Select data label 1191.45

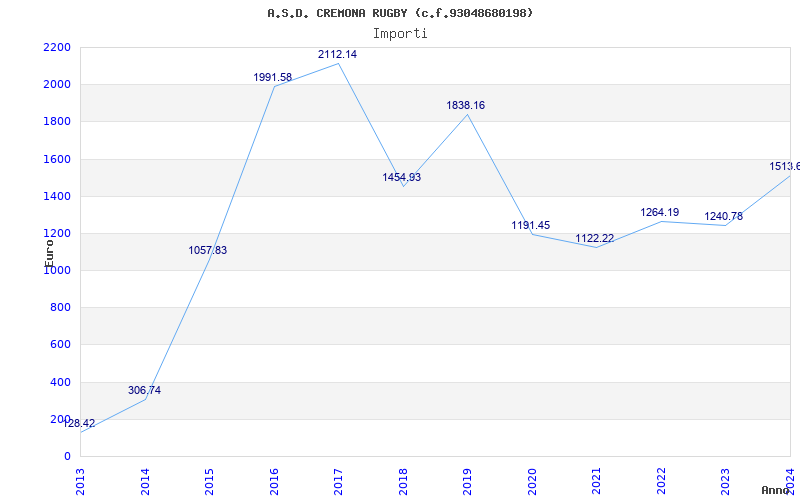pos(531,226)
